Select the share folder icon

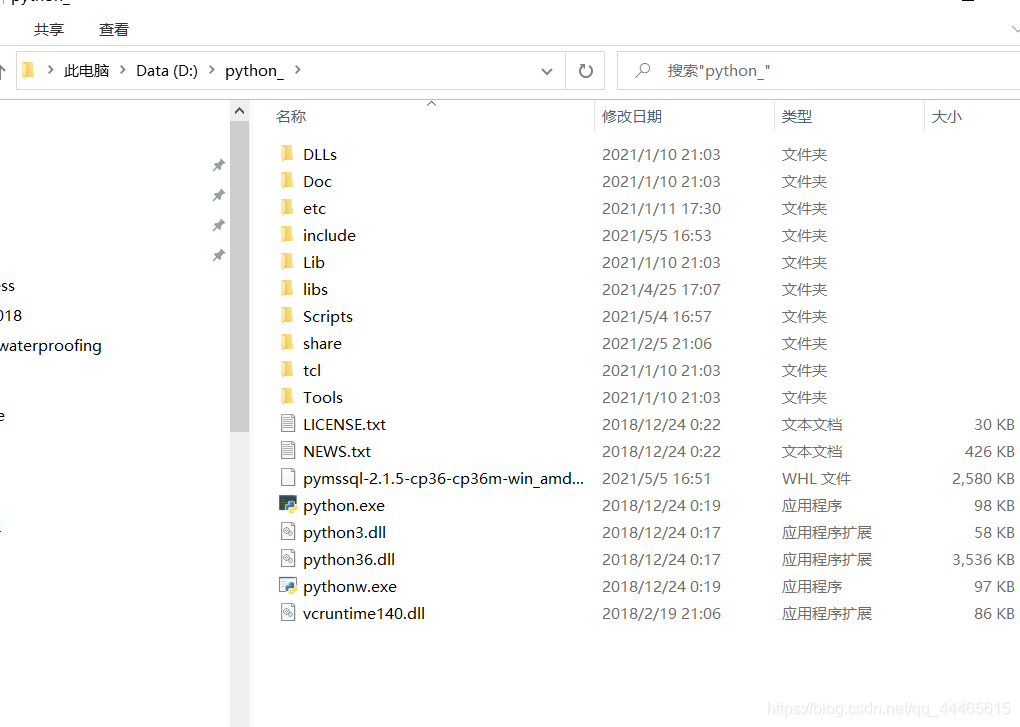tap(288, 343)
